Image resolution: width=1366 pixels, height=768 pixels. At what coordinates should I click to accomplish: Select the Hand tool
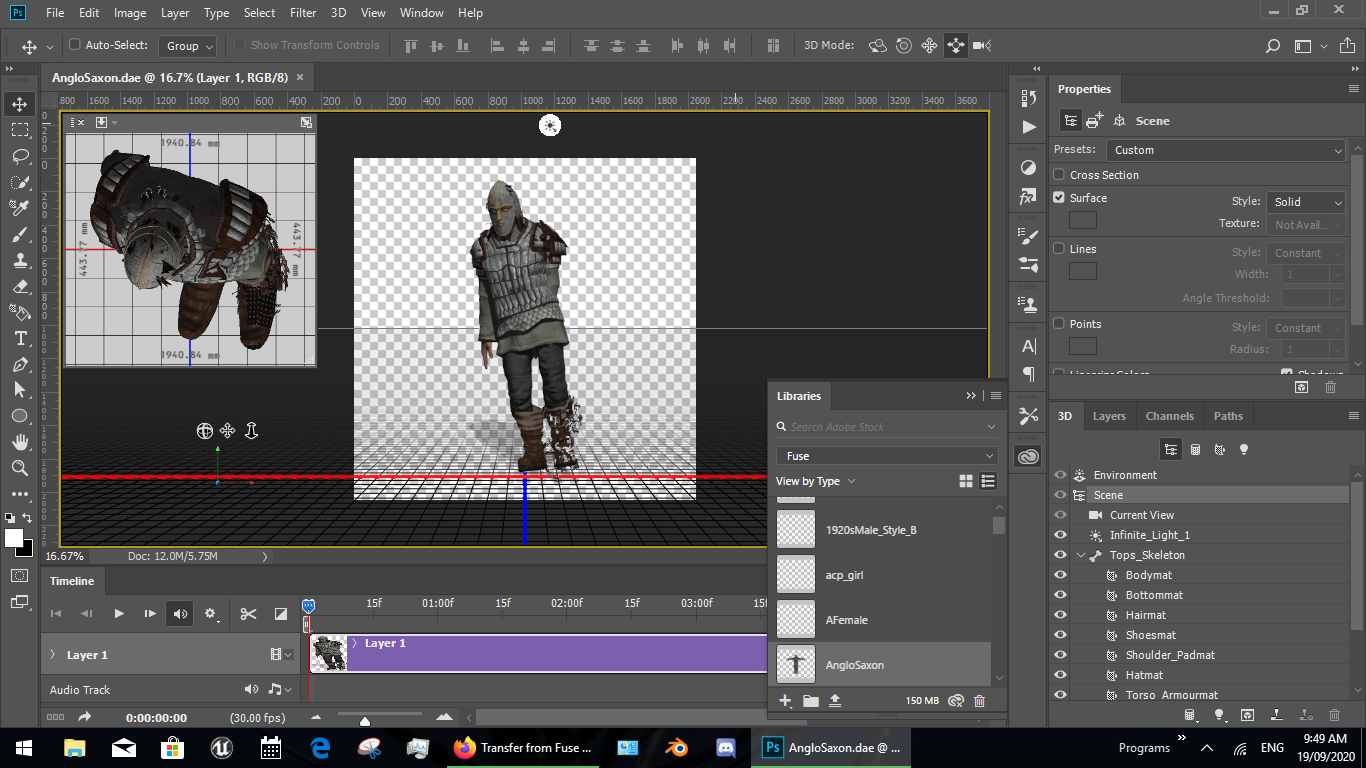click(x=19, y=442)
